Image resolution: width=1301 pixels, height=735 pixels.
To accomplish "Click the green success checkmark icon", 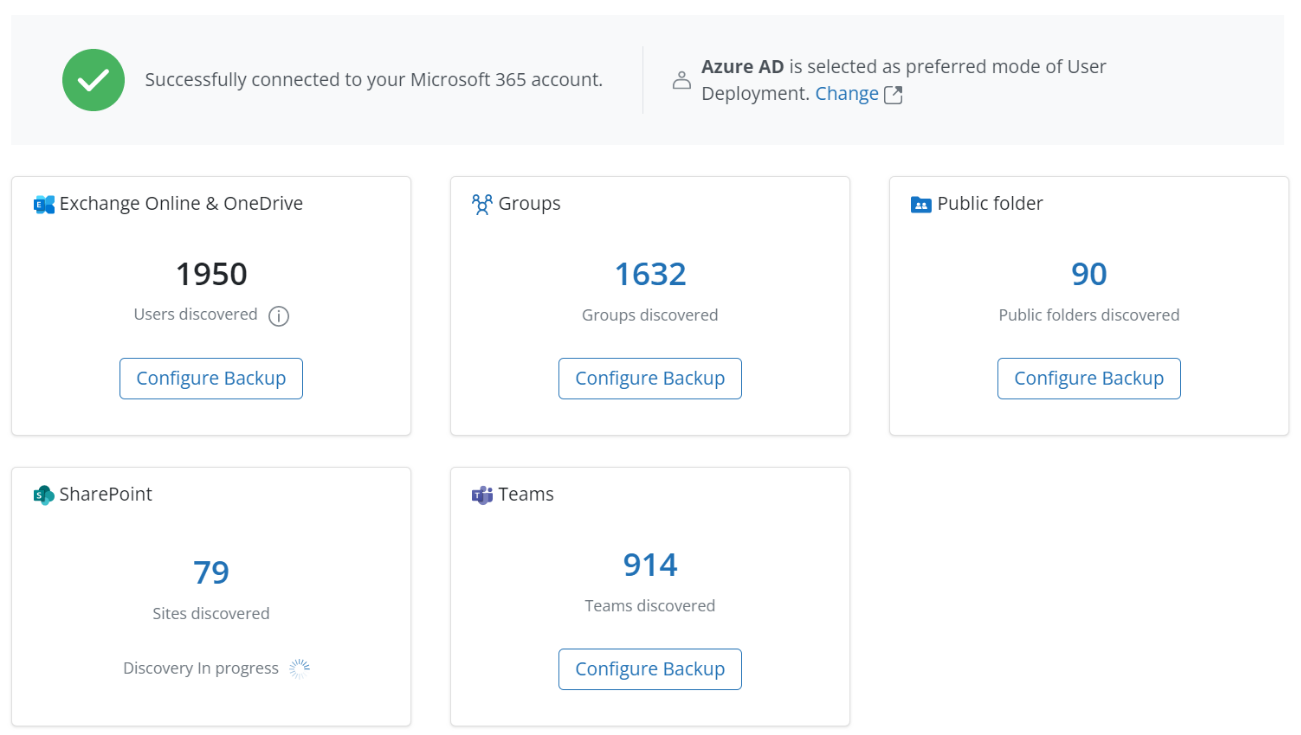I will [x=93, y=80].
